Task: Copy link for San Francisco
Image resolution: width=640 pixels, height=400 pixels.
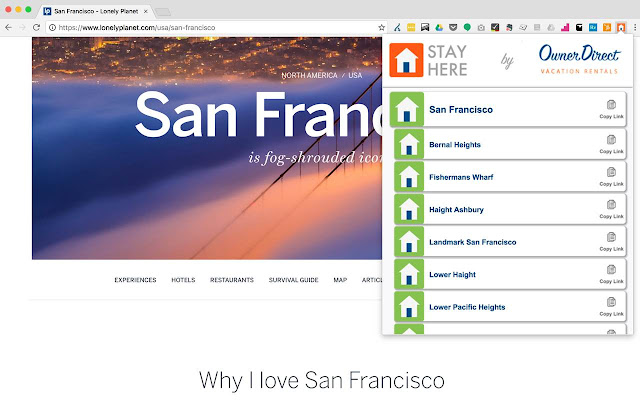Action: (x=611, y=109)
